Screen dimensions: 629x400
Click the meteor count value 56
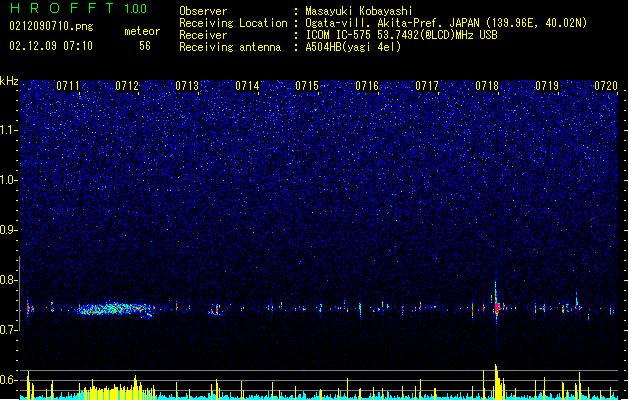(145, 46)
